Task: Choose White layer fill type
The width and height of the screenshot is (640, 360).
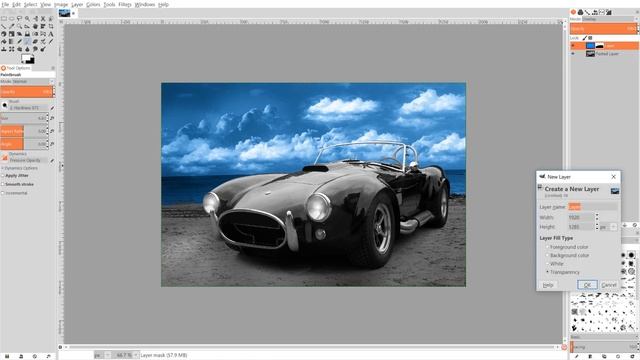Action: click(x=547, y=264)
